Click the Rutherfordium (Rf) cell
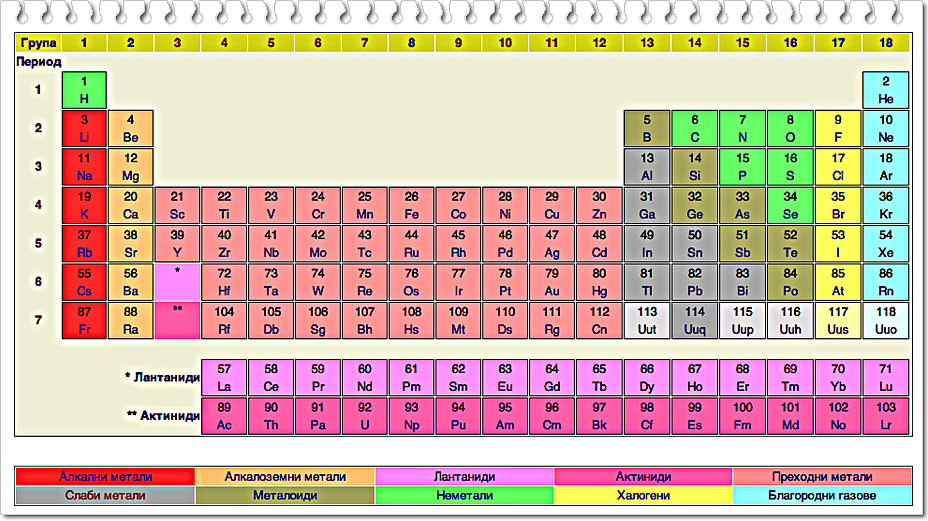The height and width of the screenshot is (521, 928). coord(224,321)
